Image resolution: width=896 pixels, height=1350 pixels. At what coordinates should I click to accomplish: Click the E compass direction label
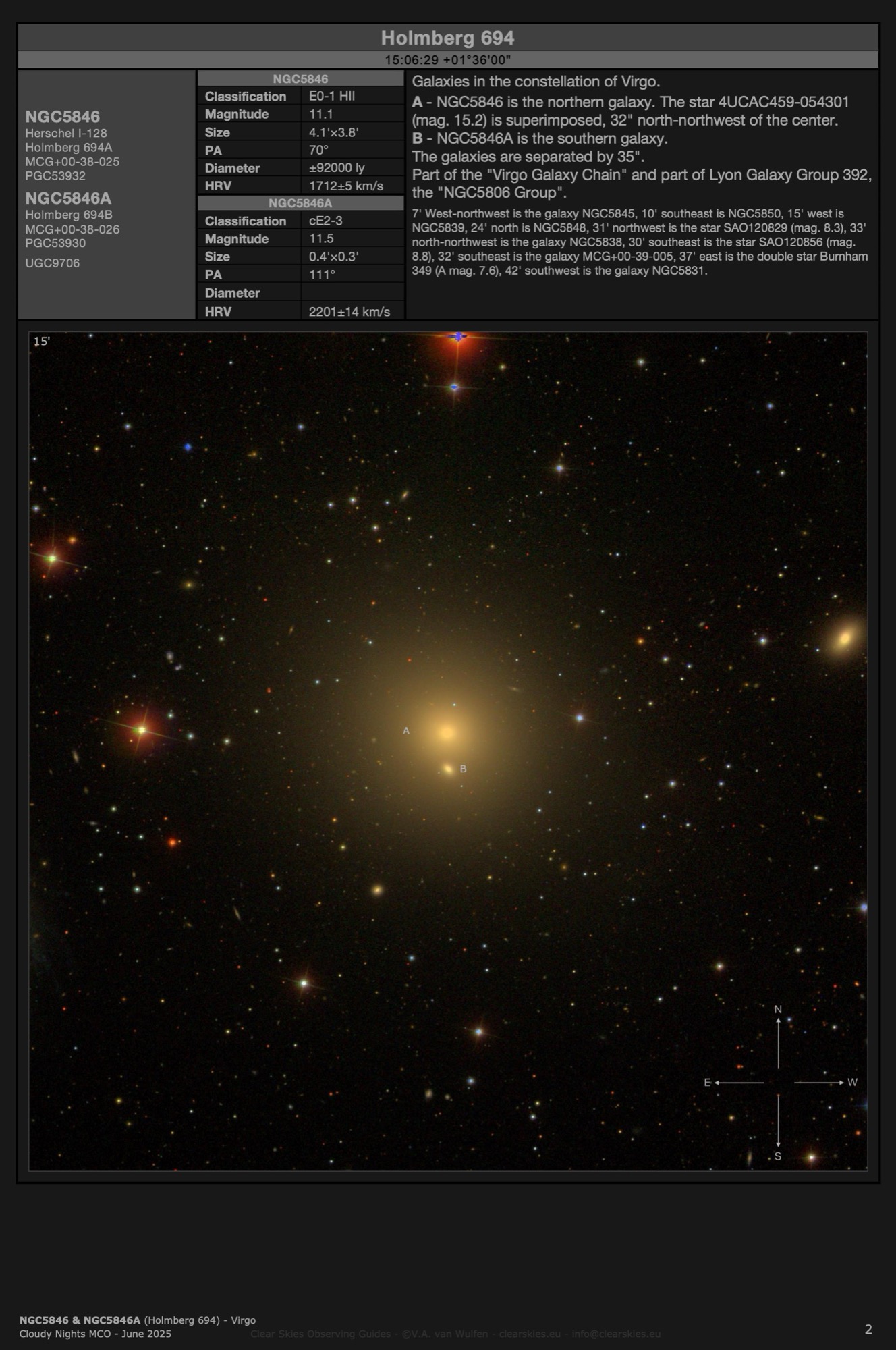708,1083
